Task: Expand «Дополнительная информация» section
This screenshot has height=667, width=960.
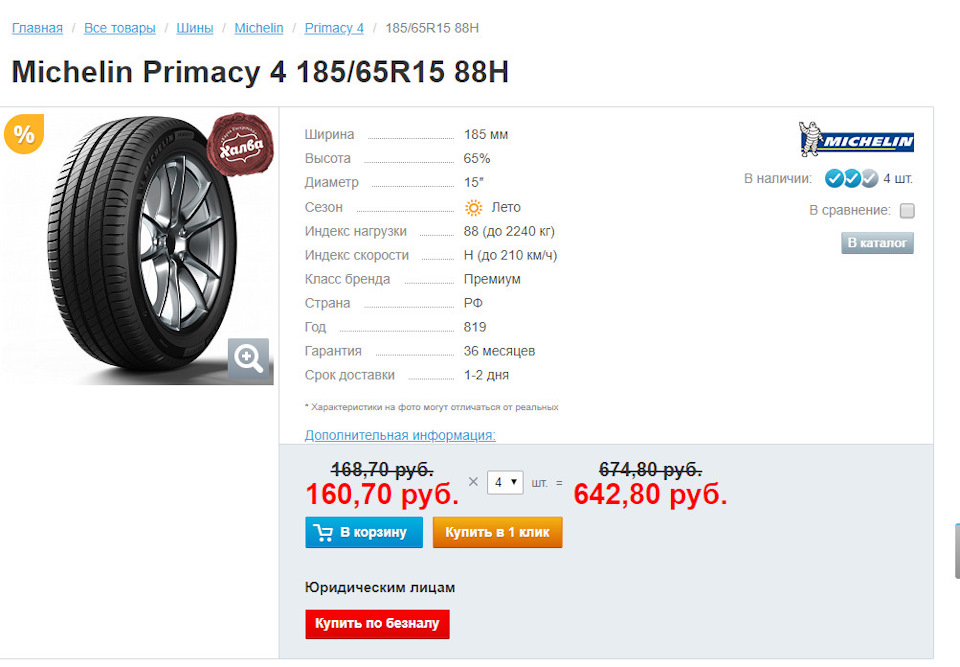Action: (400, 435)
